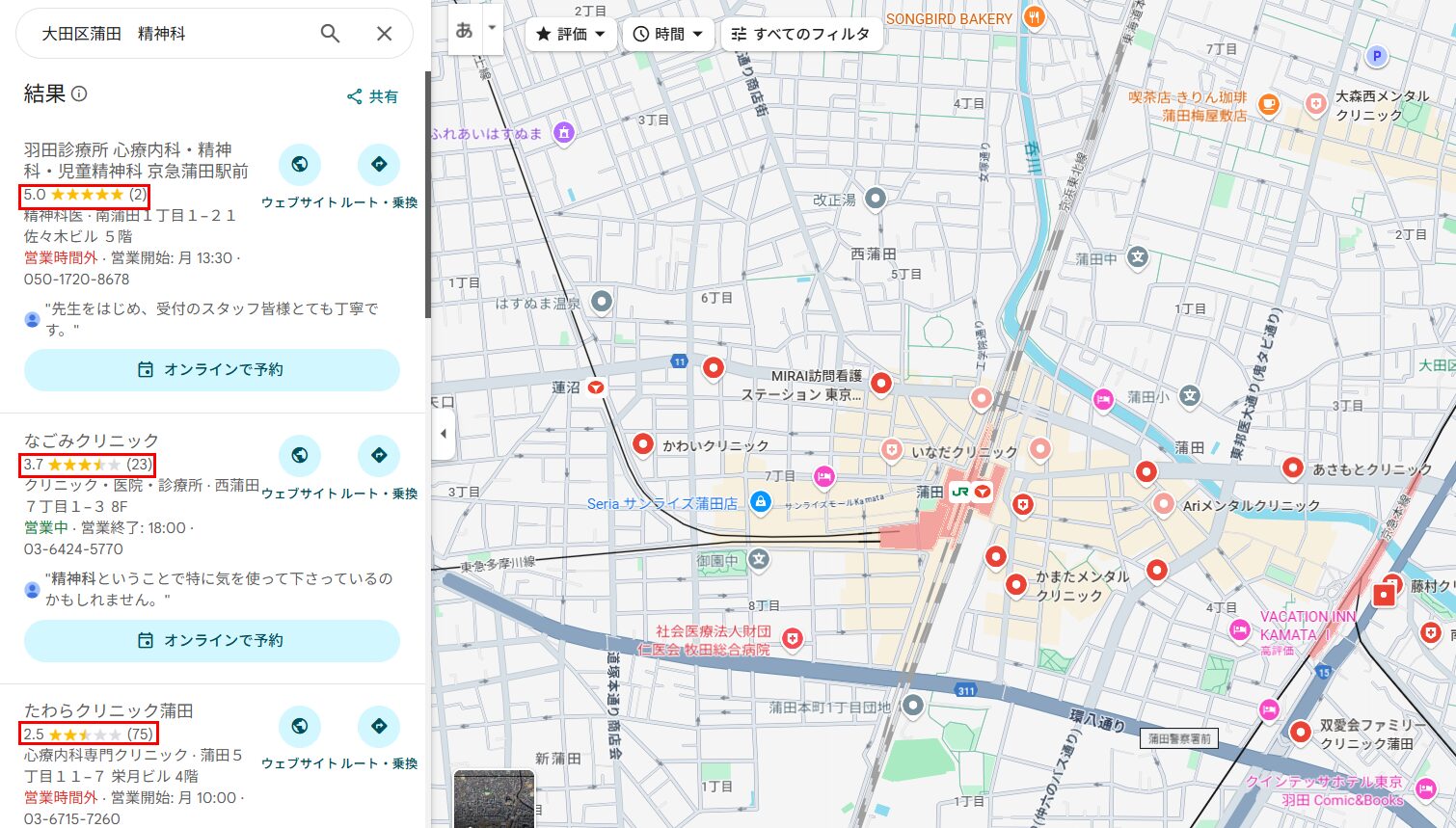Get directions to 羽田診療所
The width and height of the screenshot is (1456, 828).
point(379,165)
